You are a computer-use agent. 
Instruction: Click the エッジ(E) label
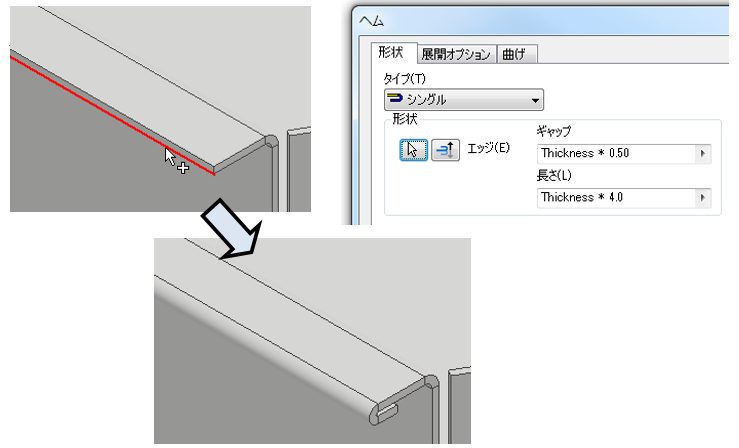click(x=488, y=148)
